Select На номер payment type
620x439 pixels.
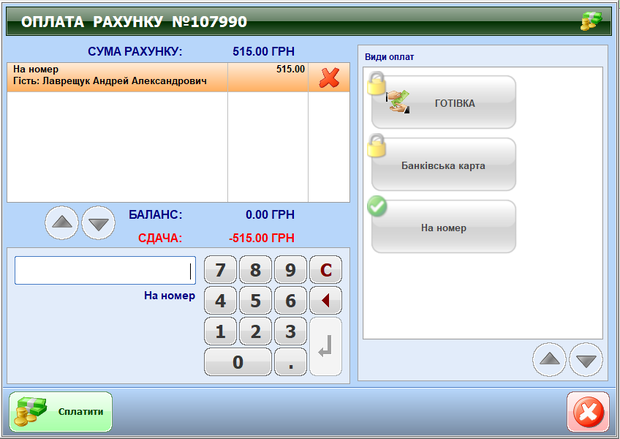point(443,227)
